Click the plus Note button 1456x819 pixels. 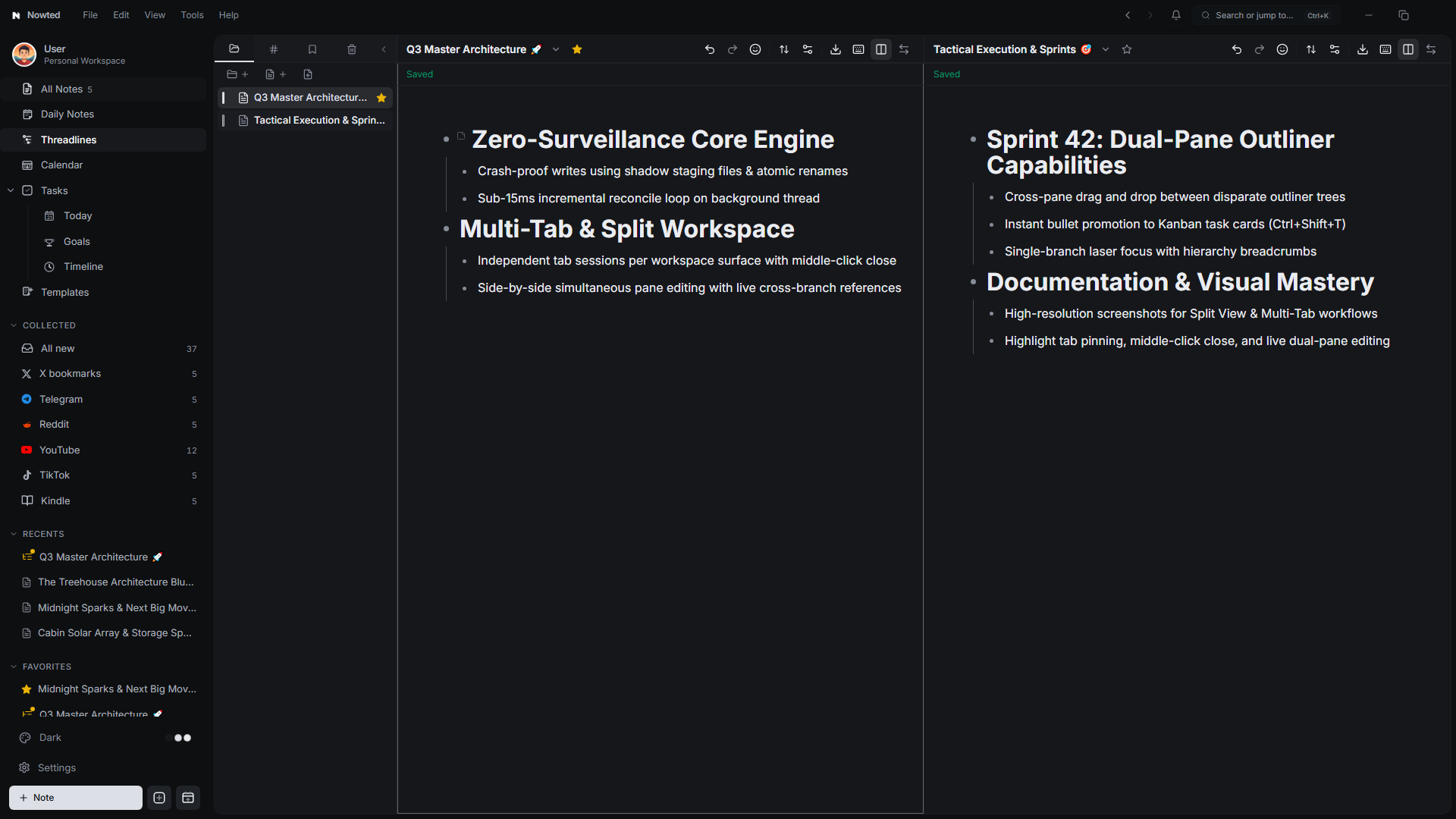pos(76,798)
